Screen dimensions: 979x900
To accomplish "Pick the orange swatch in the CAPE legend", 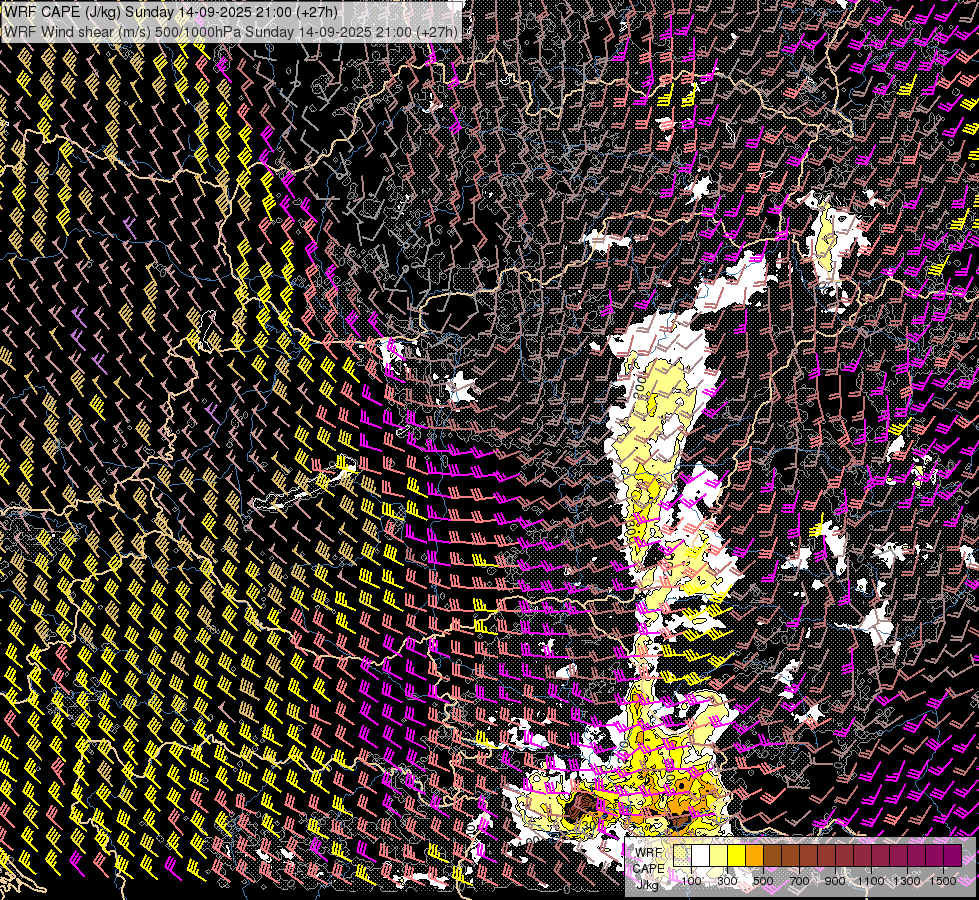I will click(754, 856).
